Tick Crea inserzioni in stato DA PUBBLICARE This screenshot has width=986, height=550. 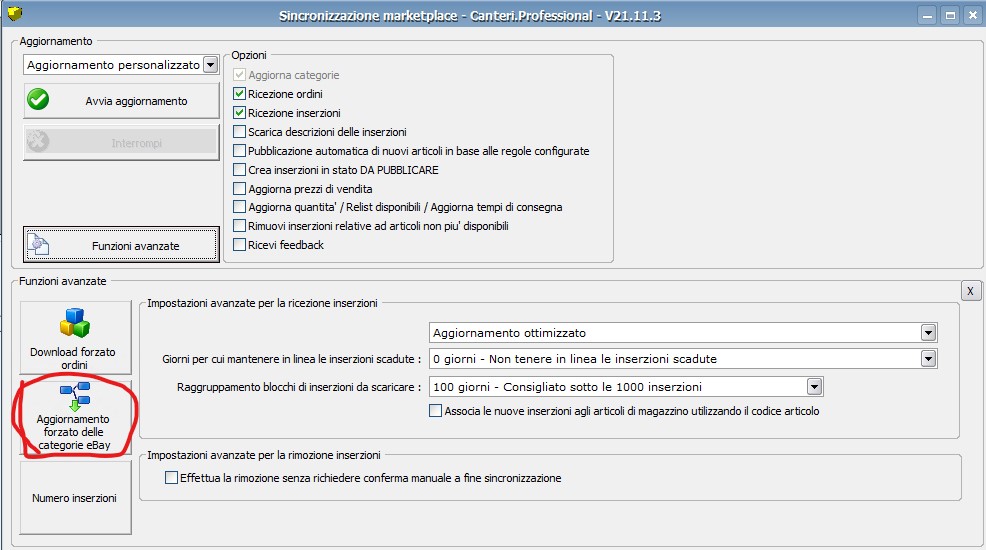(x=239, y=169)
